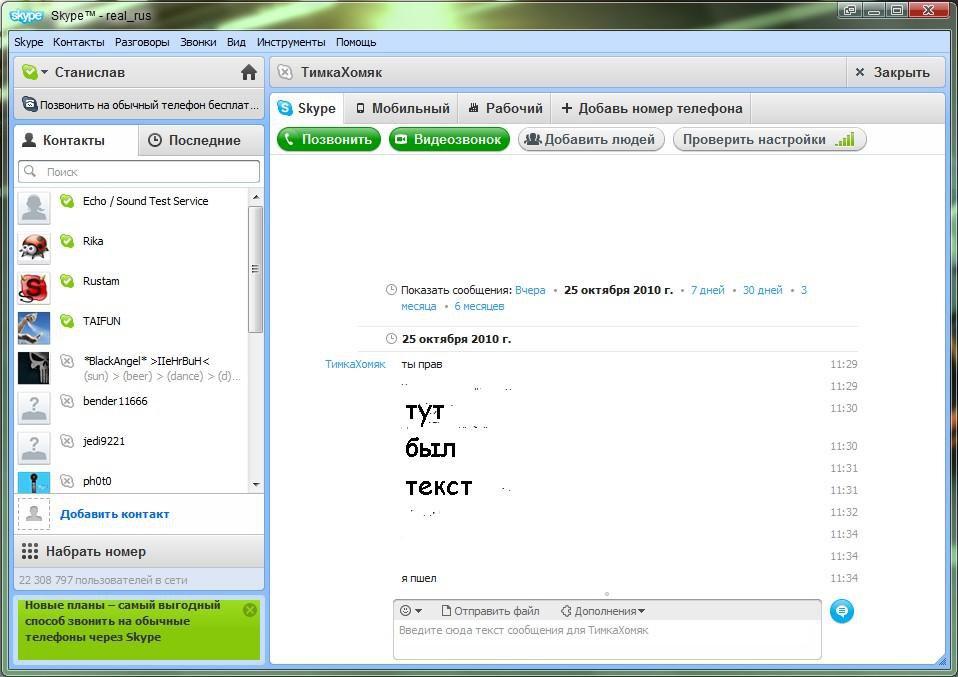Select the Skype tab in the conversation
Screen dimensions: 958x677
pos(307,109)
